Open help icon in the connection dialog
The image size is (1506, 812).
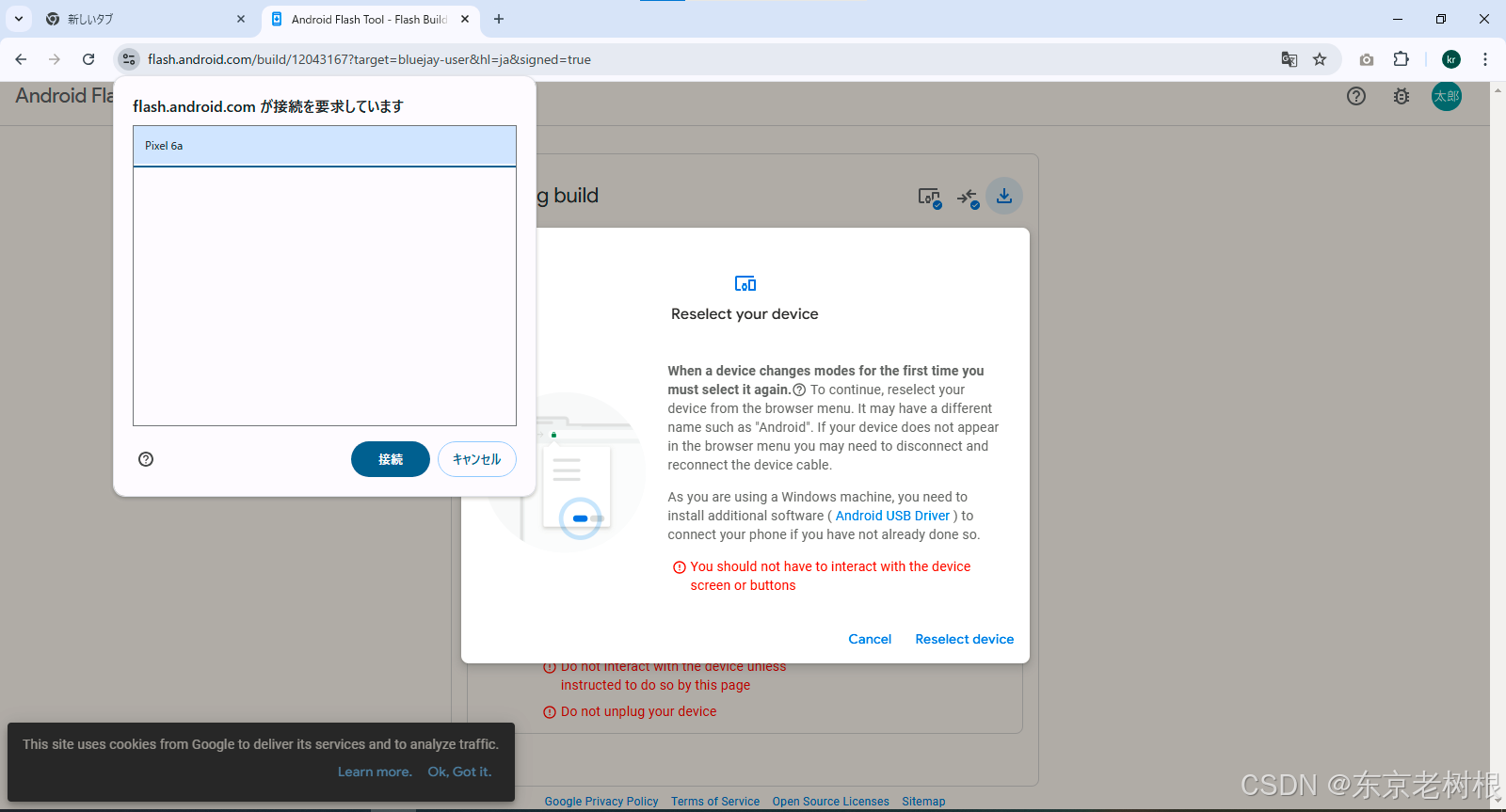pos(146,459)
